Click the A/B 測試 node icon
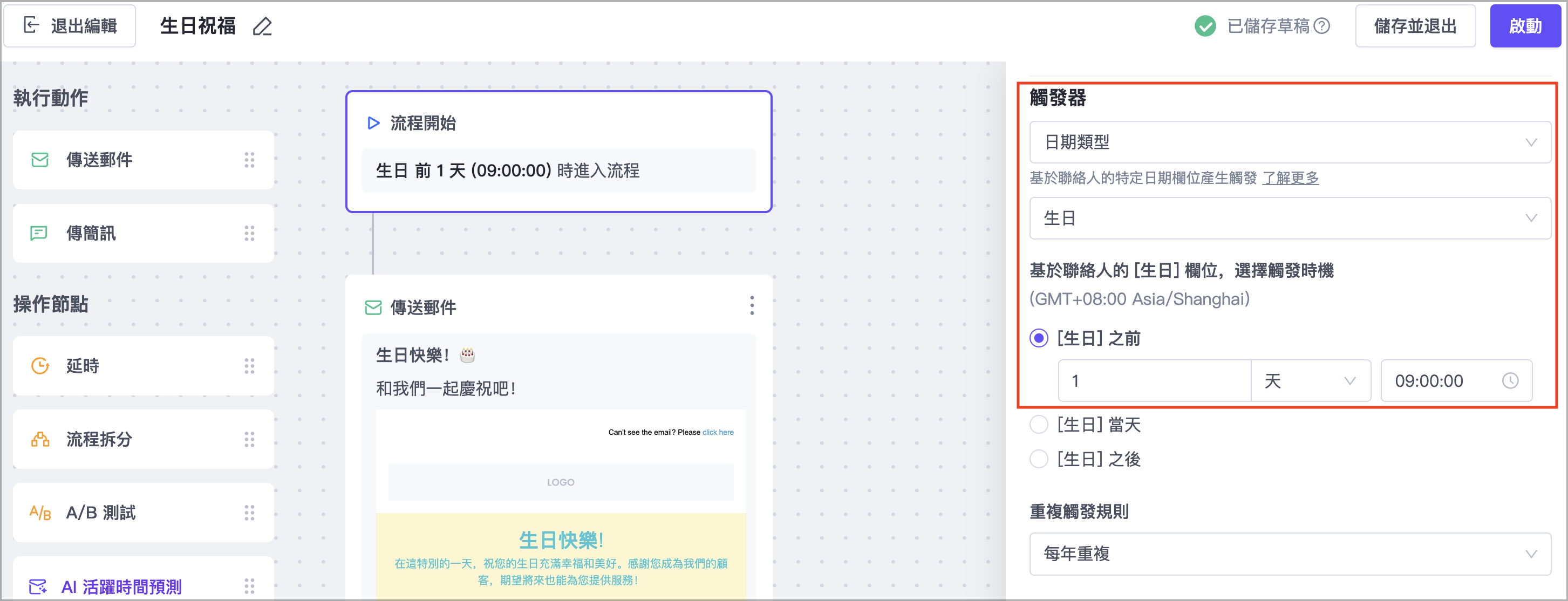 40,513
